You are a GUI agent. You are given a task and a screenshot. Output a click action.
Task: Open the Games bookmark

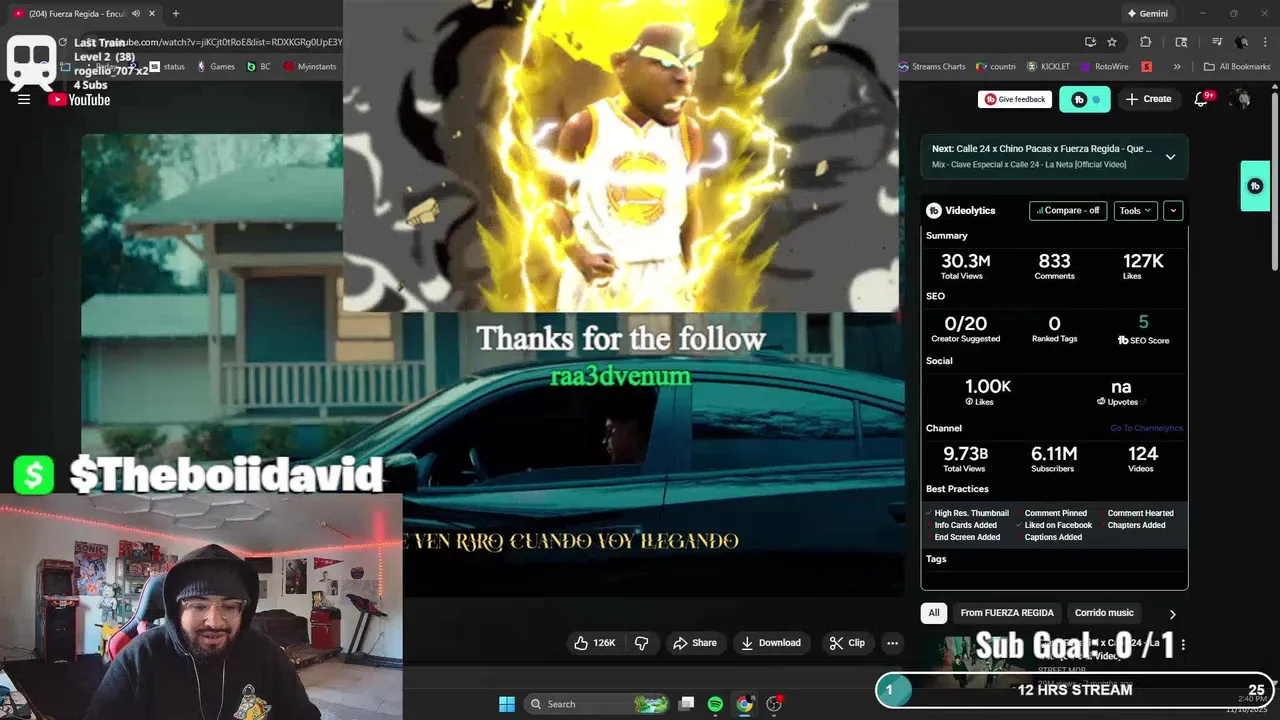[x=216, y=67]
